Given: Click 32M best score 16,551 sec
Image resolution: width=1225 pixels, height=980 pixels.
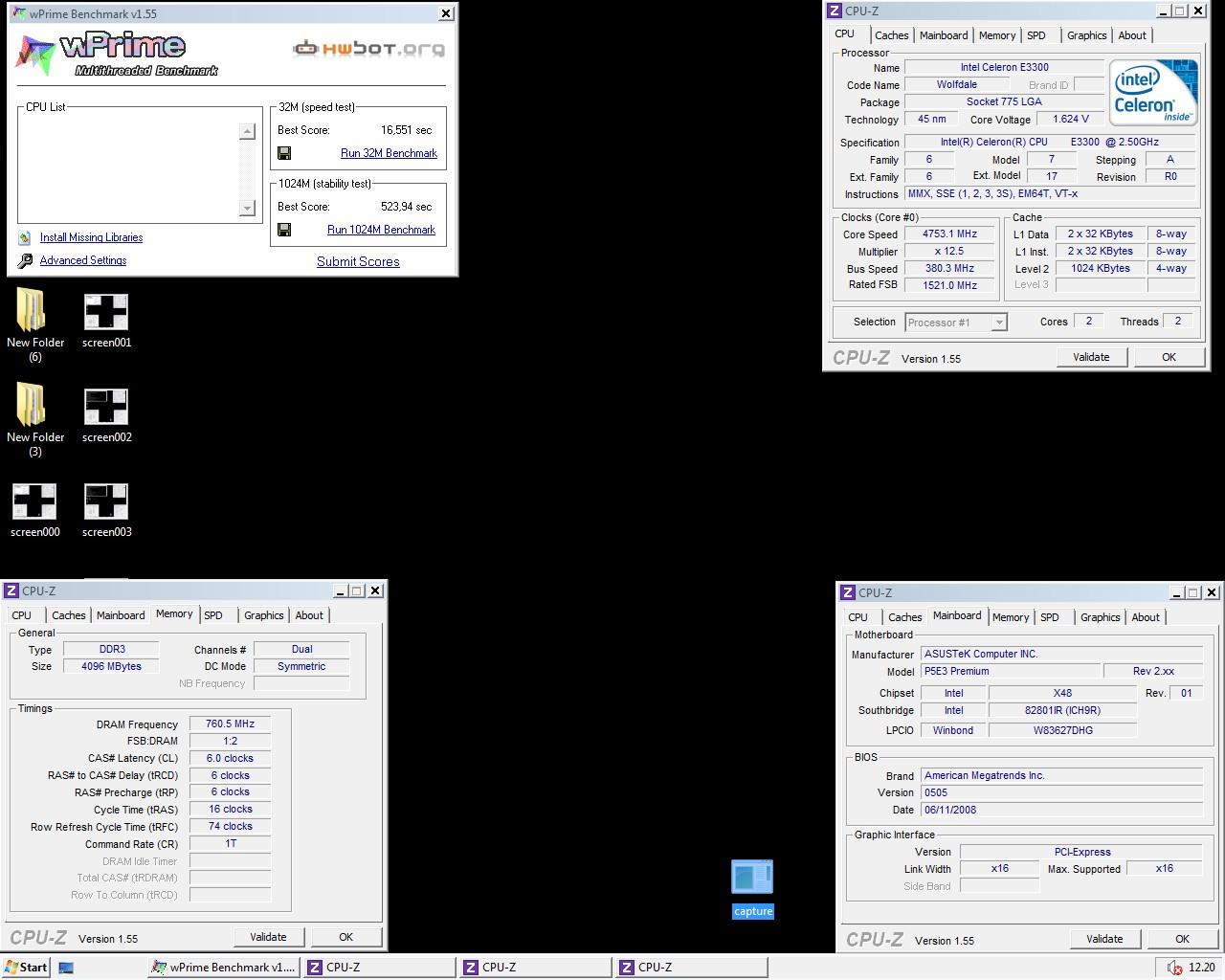Looking at the screenshot, I should pyautogui.click(x=406, y=130).
